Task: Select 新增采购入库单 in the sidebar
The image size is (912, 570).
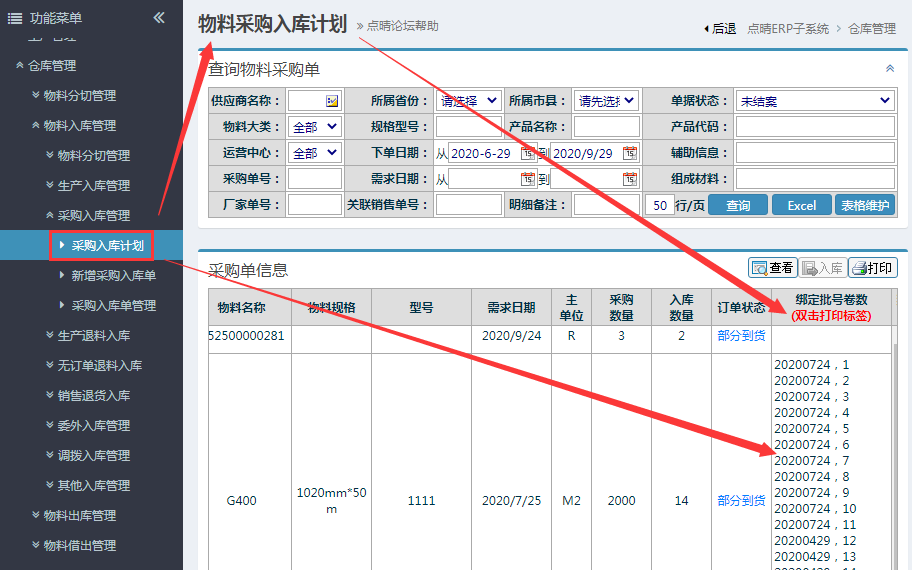Action: point(113,275)
